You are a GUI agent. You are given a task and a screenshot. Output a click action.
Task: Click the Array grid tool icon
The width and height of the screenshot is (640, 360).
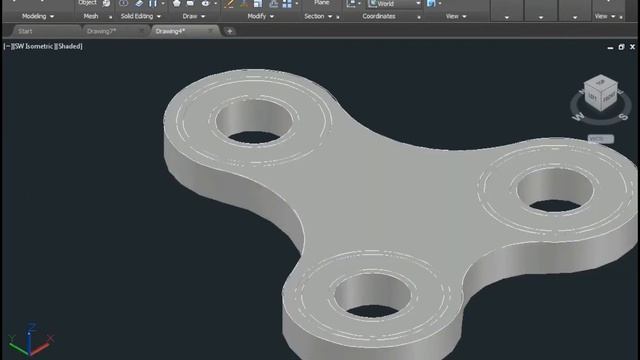click(287, 4)
